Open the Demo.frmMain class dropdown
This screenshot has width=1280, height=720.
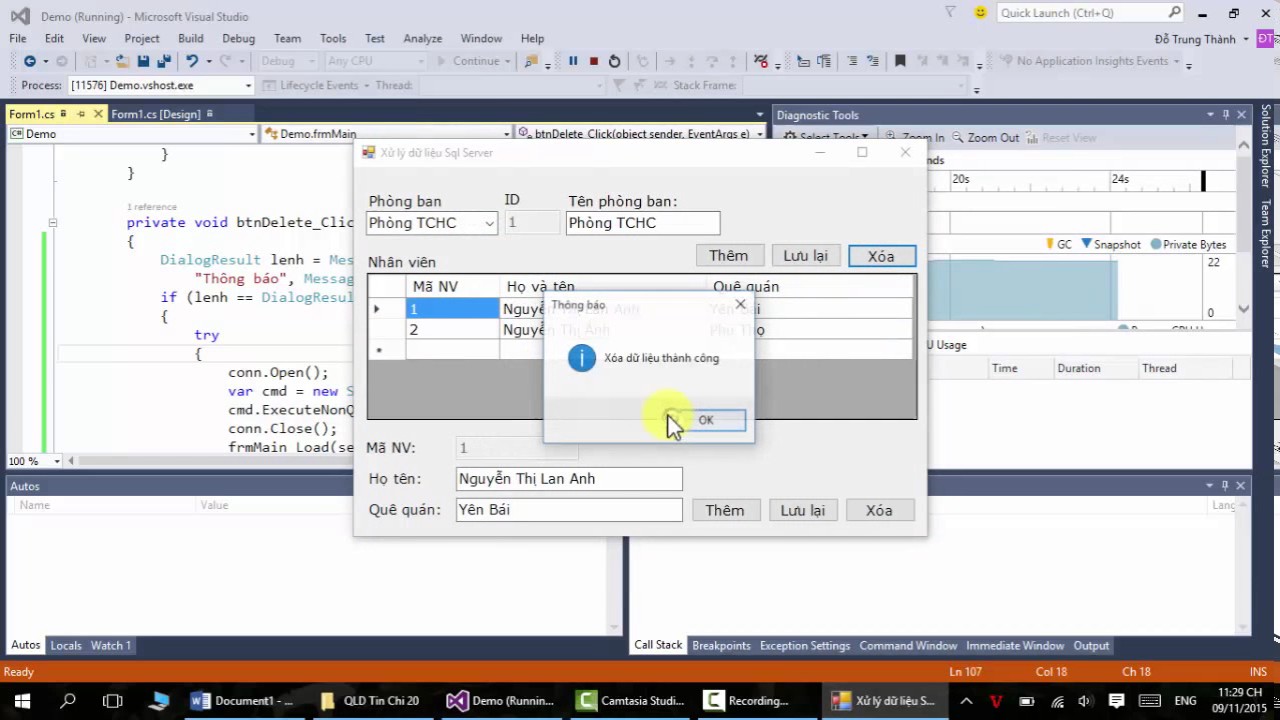(505, 134)
